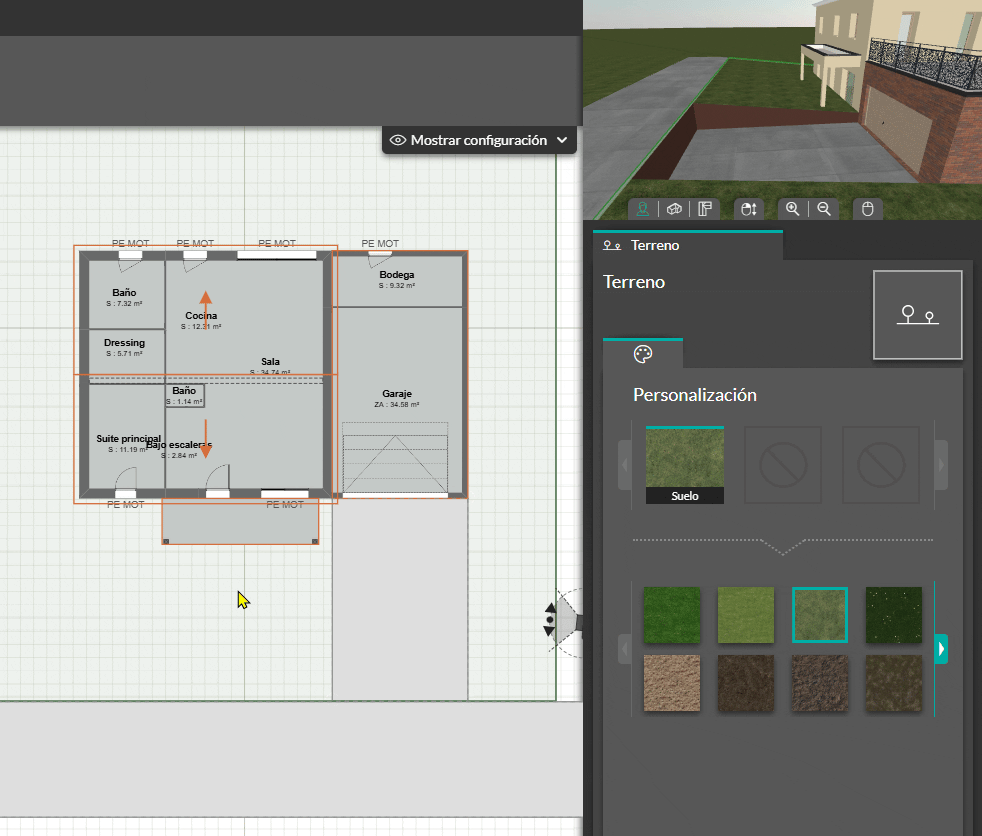Select the Suite principal room label
Screen dimensions: 982x836
pos(128,438)
